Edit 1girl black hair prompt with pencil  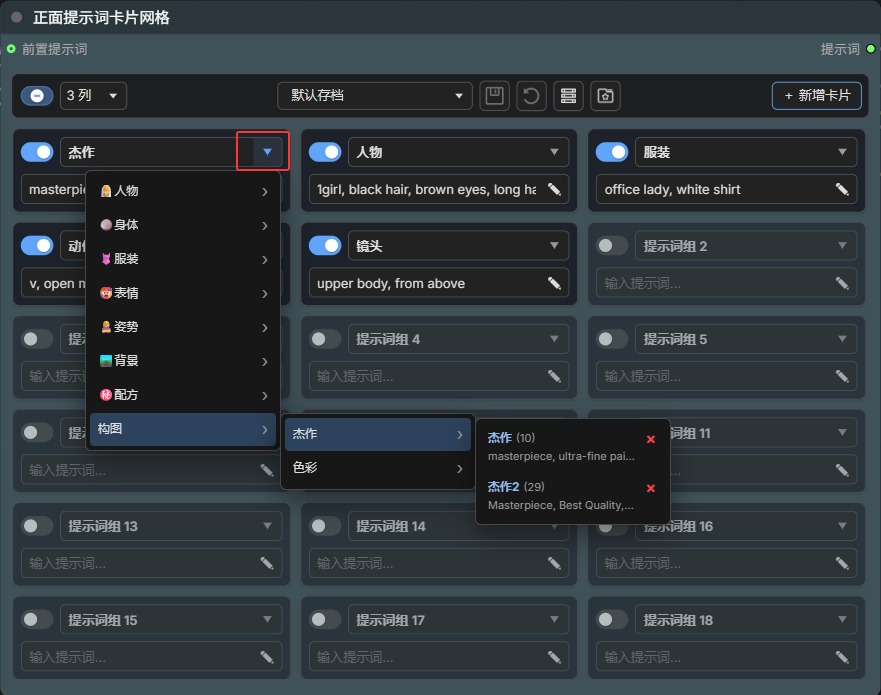[x=555, y=189]
